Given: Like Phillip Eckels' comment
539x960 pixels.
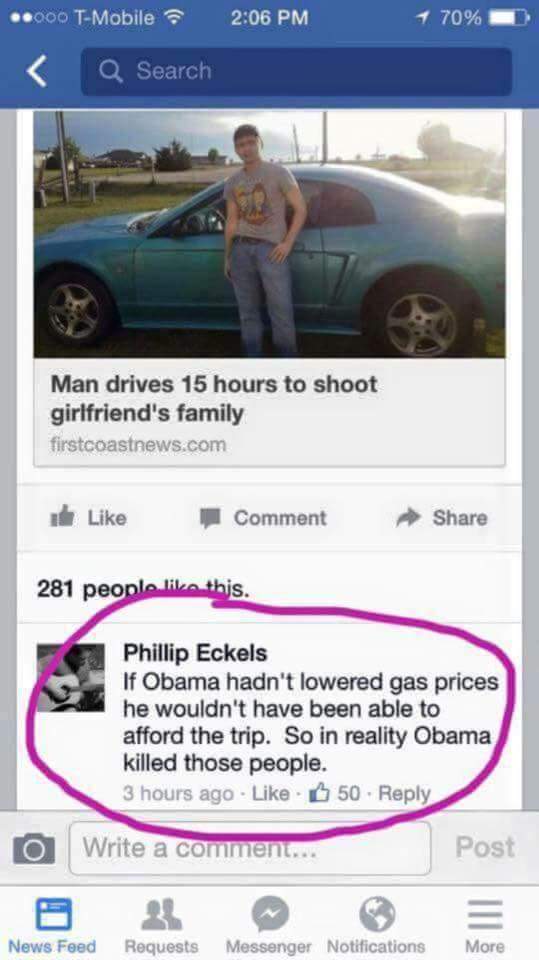Looking at the screenshot, I should coord(271,793).
